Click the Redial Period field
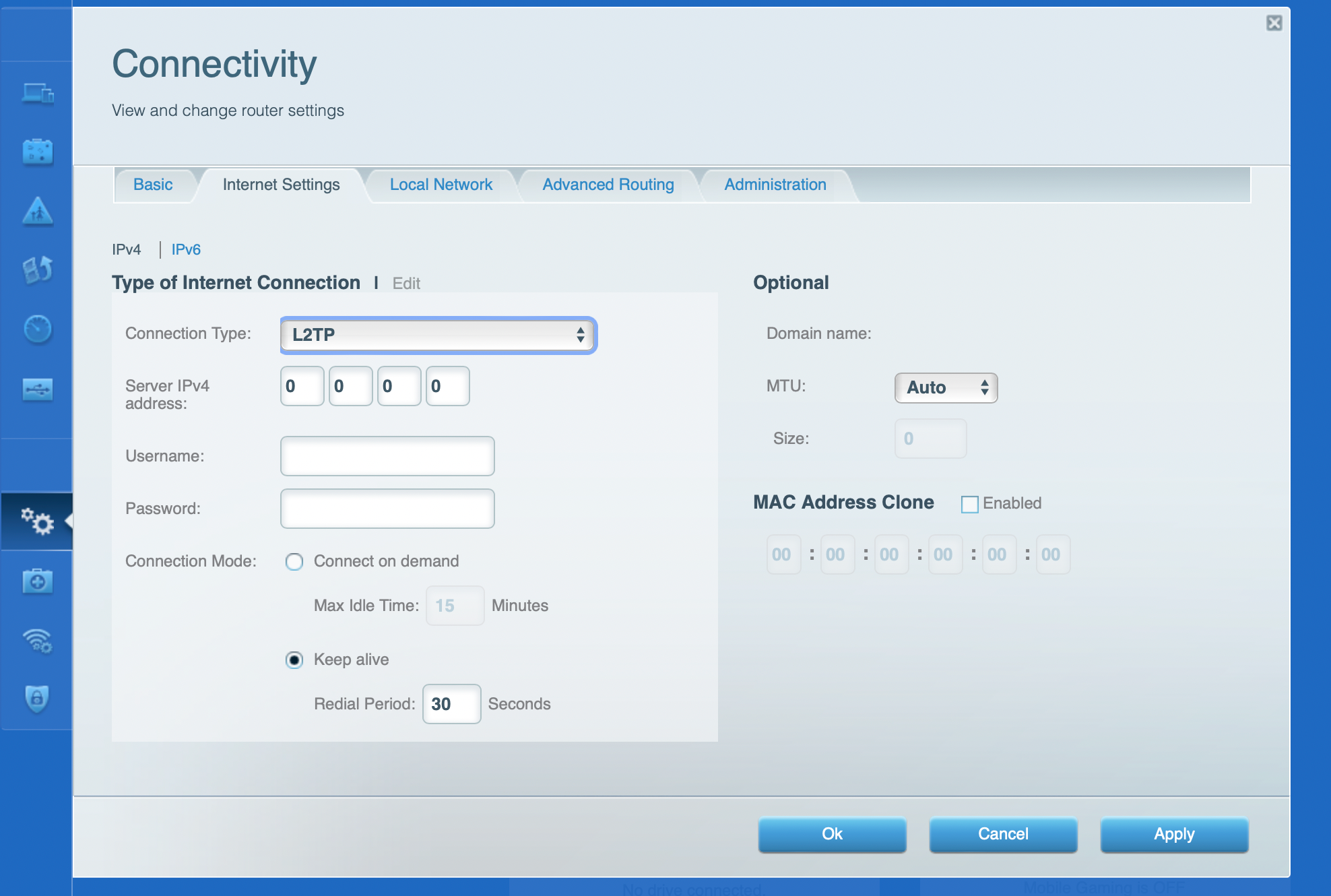Viewport: 1331px width, 896px height. click(451, 704)
